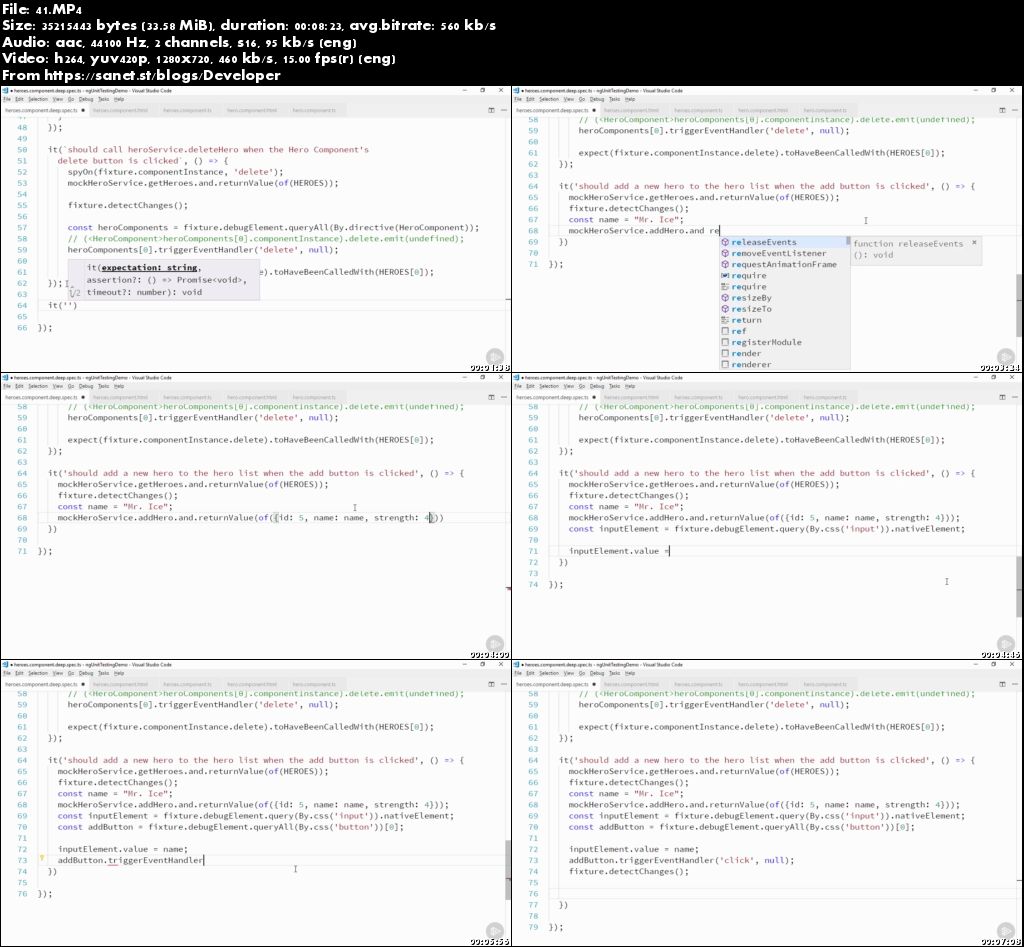Close the releaseEvents documentation popup
This screenshot has width=1024, height=947.
tap(974, 242)
